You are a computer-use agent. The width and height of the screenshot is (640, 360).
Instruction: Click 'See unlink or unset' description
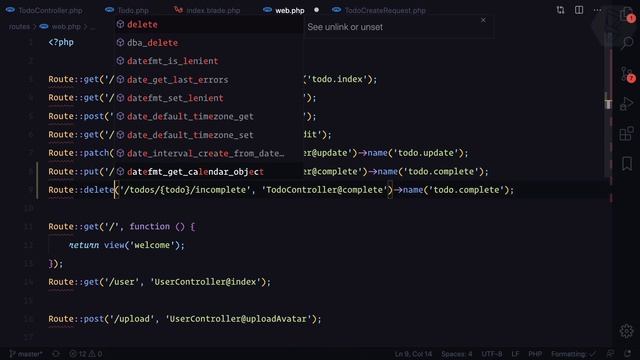point(345,27)
